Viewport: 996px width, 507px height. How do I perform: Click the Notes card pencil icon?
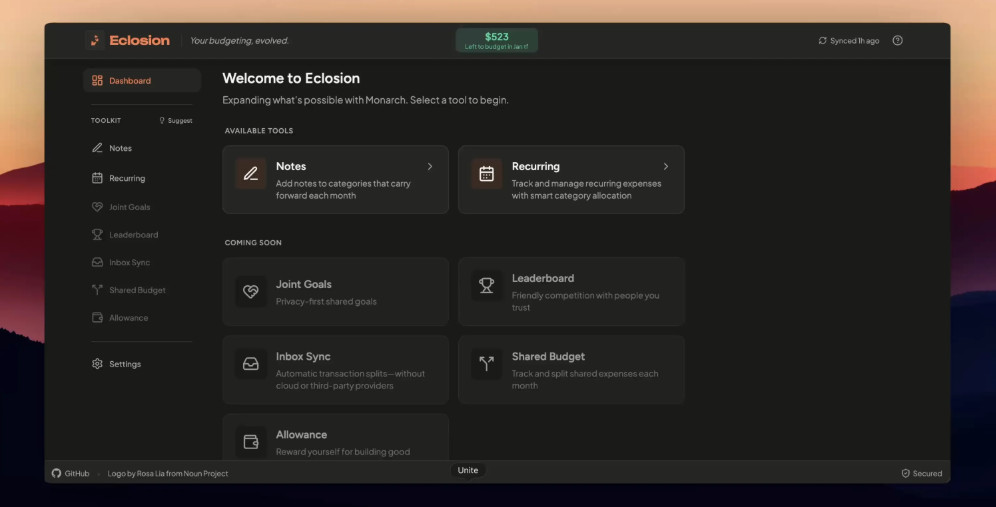click(251, 173)
